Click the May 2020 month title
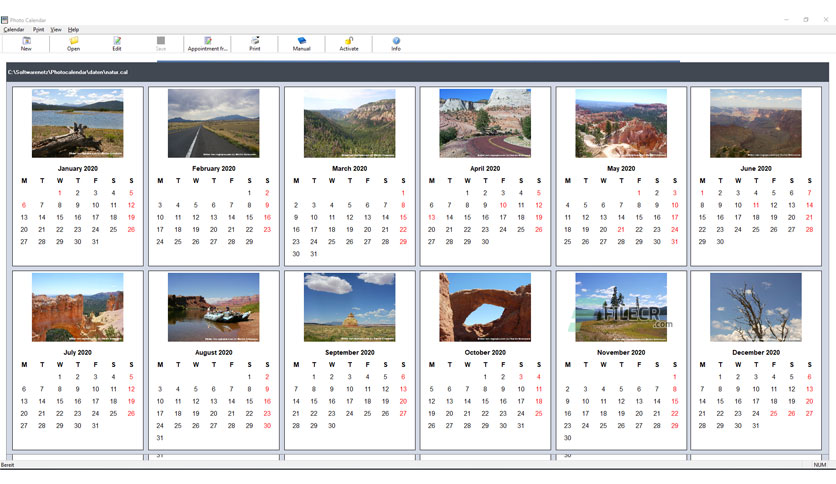The height and width of the screenshot is (484, 836). pos(621,168)
